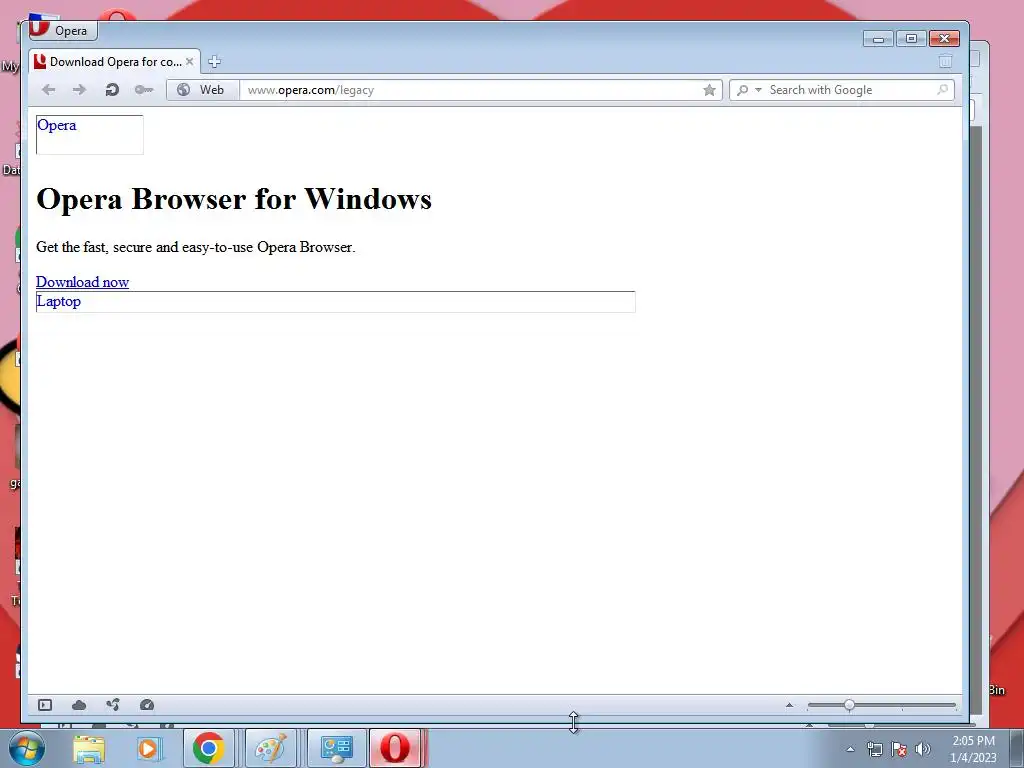
Task: Click the Laptop link
Action: [x=59, y=301]
